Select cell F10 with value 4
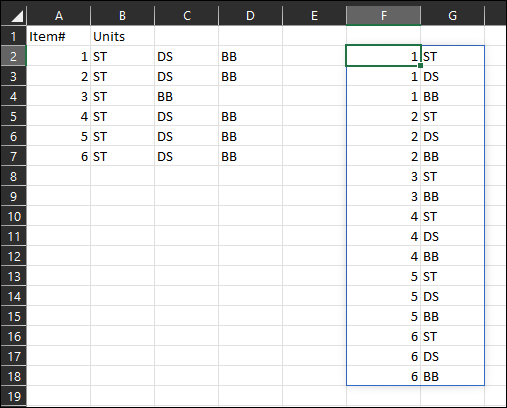 [x=383, y=216]
